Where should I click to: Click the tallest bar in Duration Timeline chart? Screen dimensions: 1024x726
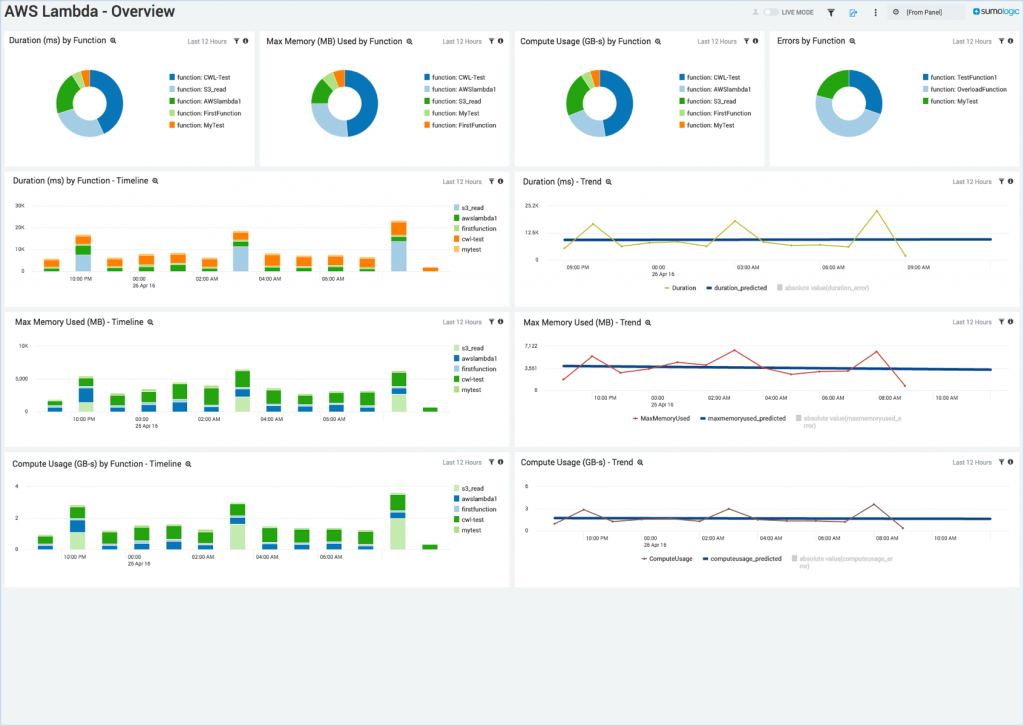399,246
